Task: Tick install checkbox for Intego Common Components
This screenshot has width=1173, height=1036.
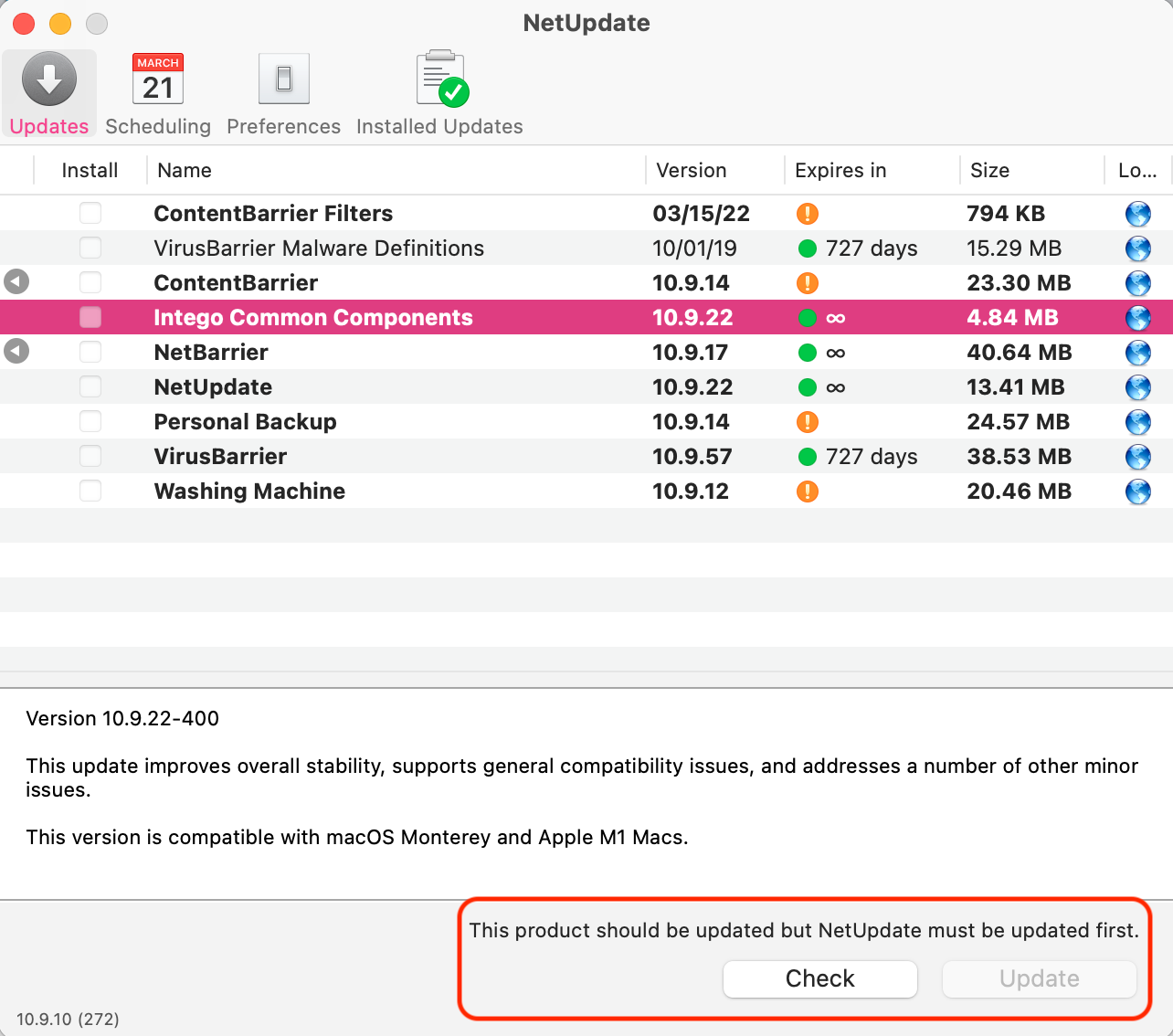Action: [90, 317]
